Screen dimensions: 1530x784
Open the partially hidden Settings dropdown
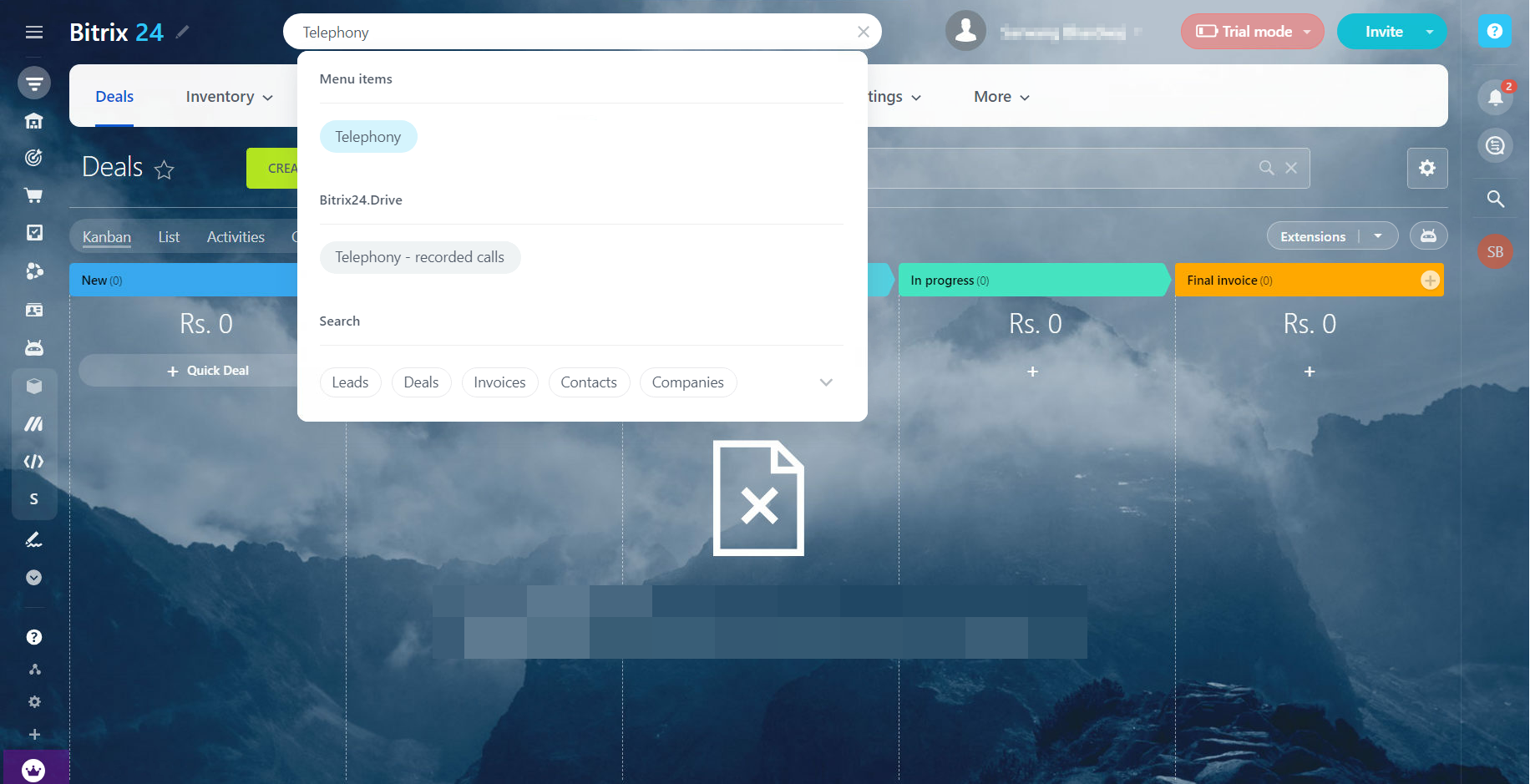pos(894,97)
